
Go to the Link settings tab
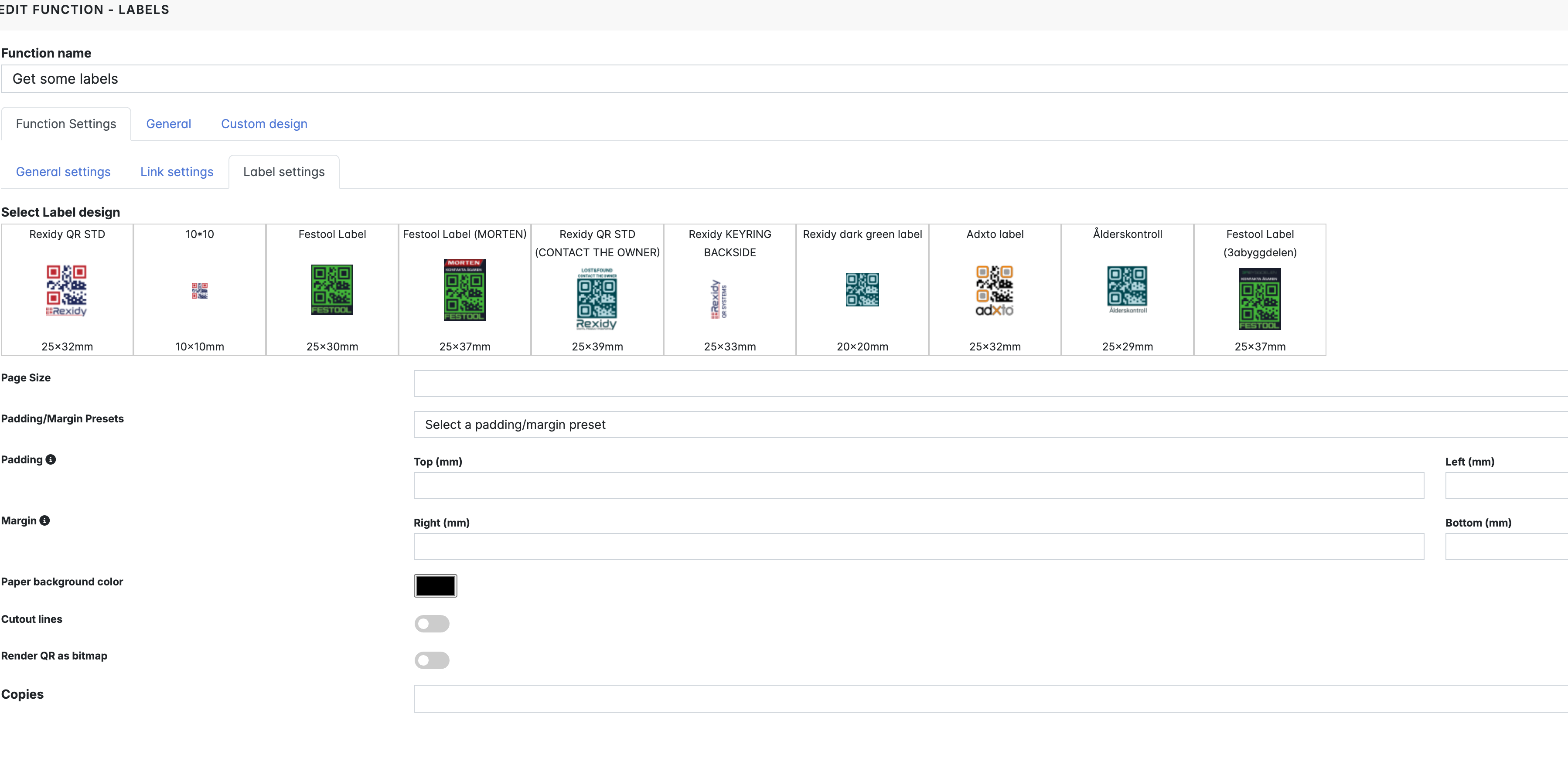[177, 172]
